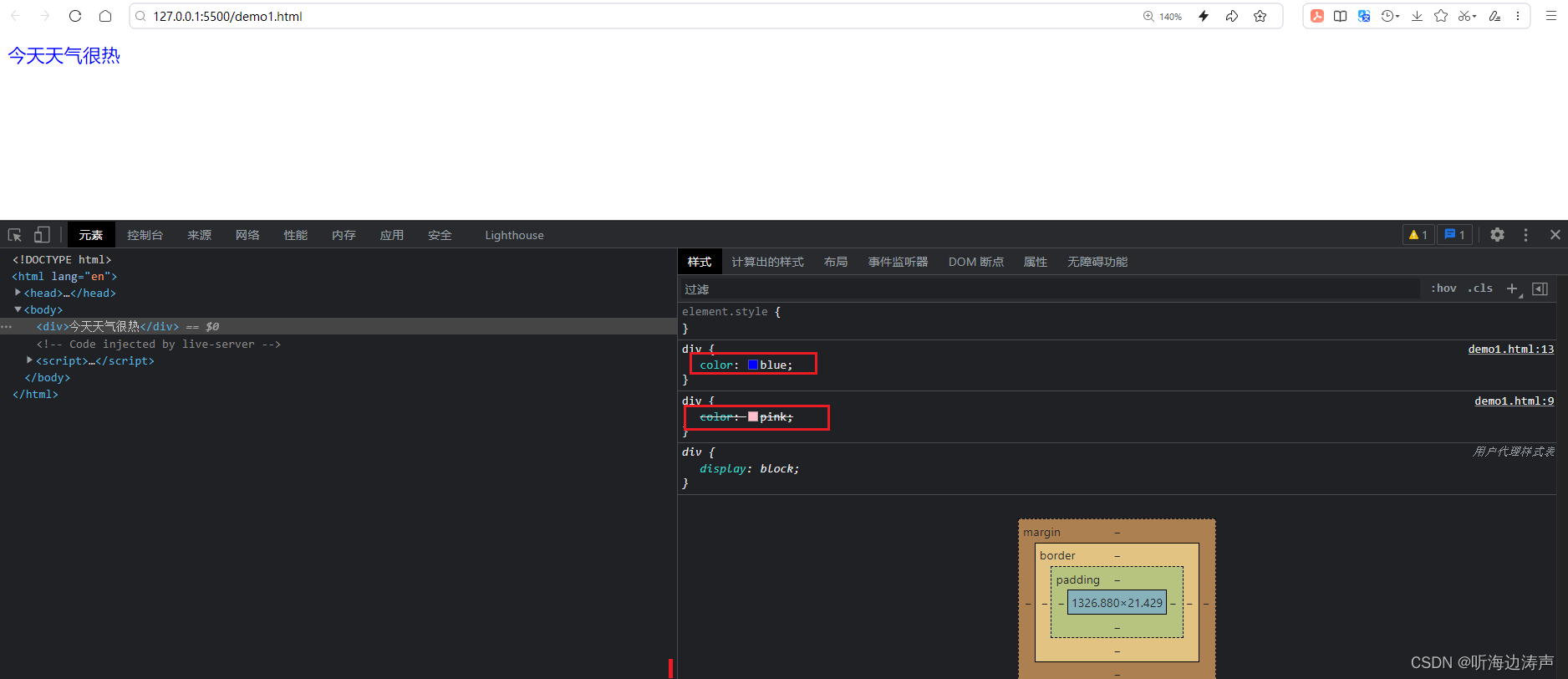Open the 事件监听器 event listeners subtab

(898, 262)
